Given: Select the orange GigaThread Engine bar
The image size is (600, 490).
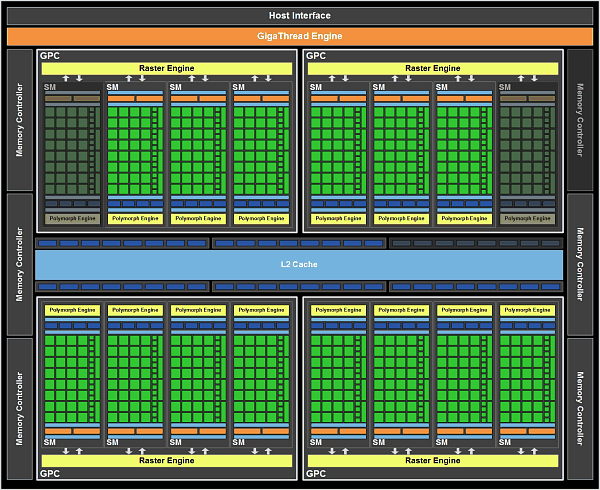Looking at the screenshot, I should (x=300, y=36).
